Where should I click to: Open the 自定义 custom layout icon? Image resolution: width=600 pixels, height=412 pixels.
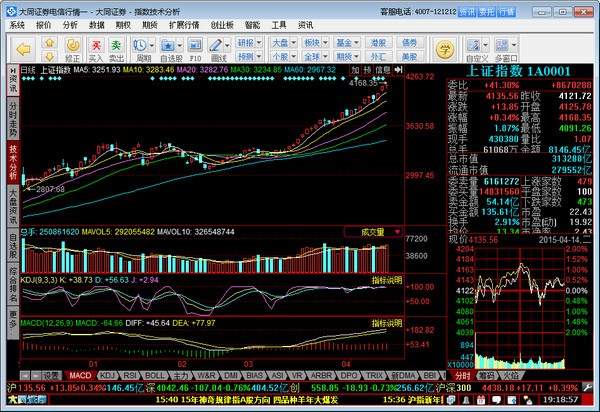(x=476, y=47)
